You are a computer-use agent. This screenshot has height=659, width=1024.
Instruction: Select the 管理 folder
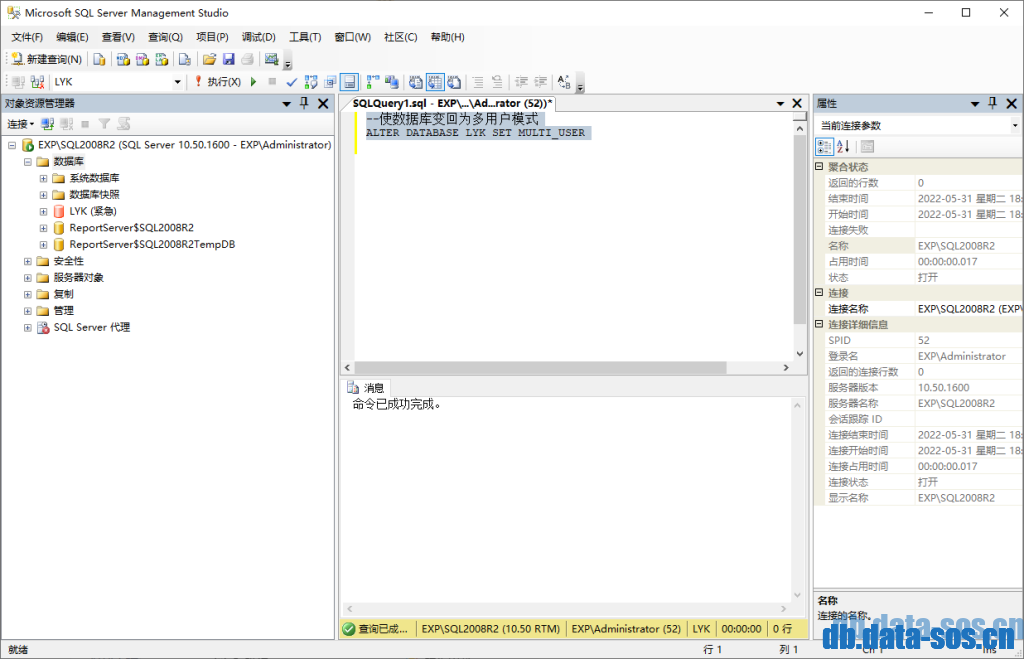click(x=63, y=311)
